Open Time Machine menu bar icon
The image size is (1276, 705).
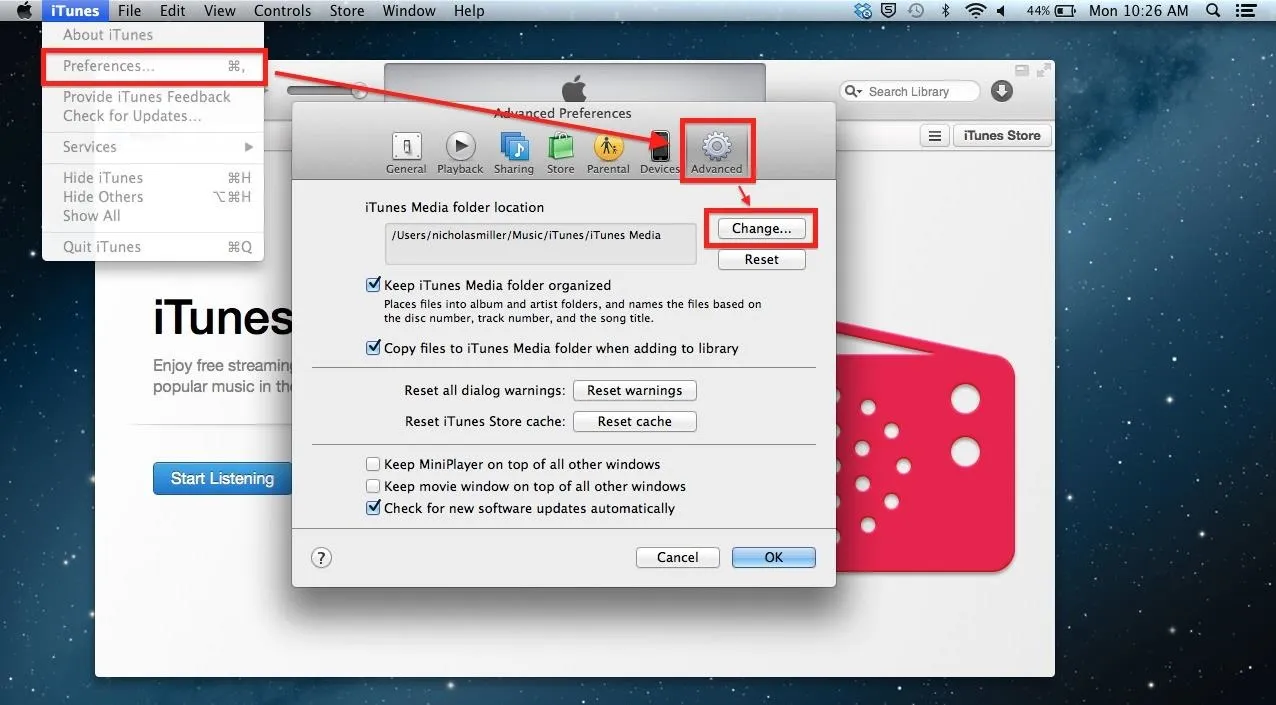click(916, 11)
